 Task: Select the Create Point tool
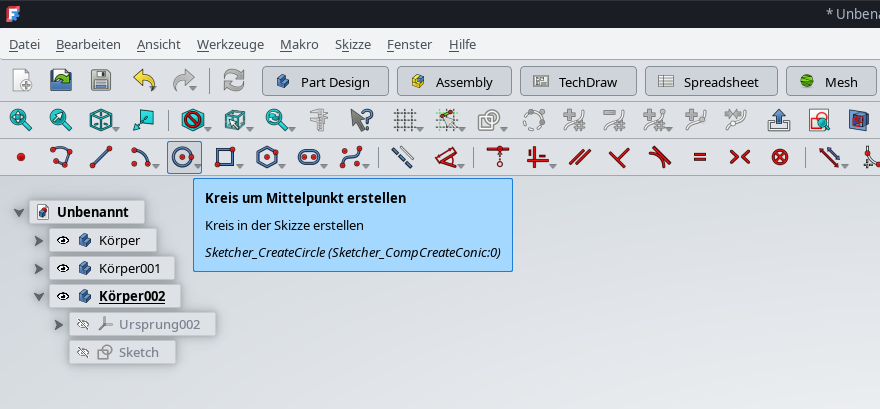(x=21, y=157)
